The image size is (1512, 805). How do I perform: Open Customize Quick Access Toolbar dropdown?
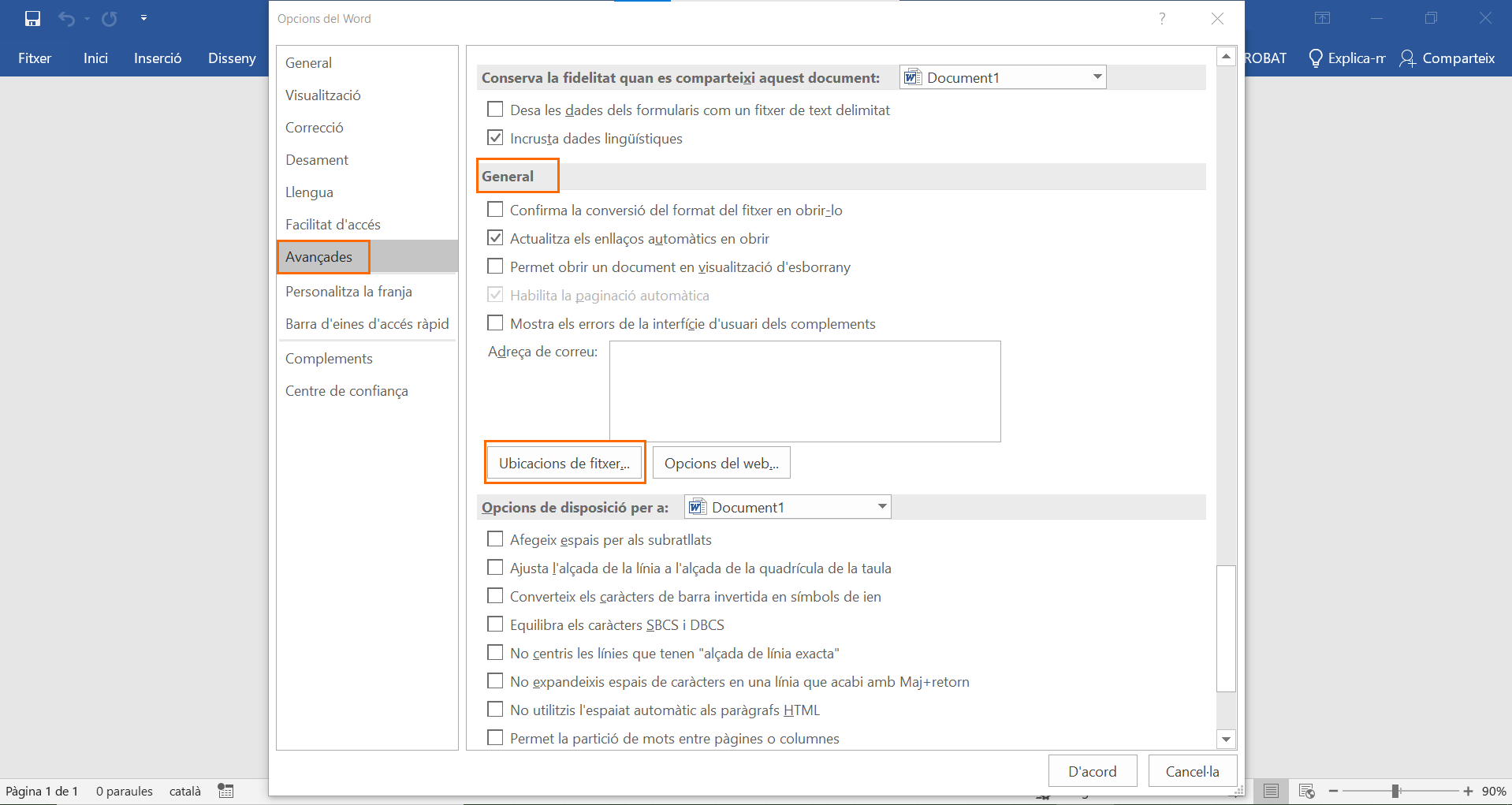pos(143,18)
